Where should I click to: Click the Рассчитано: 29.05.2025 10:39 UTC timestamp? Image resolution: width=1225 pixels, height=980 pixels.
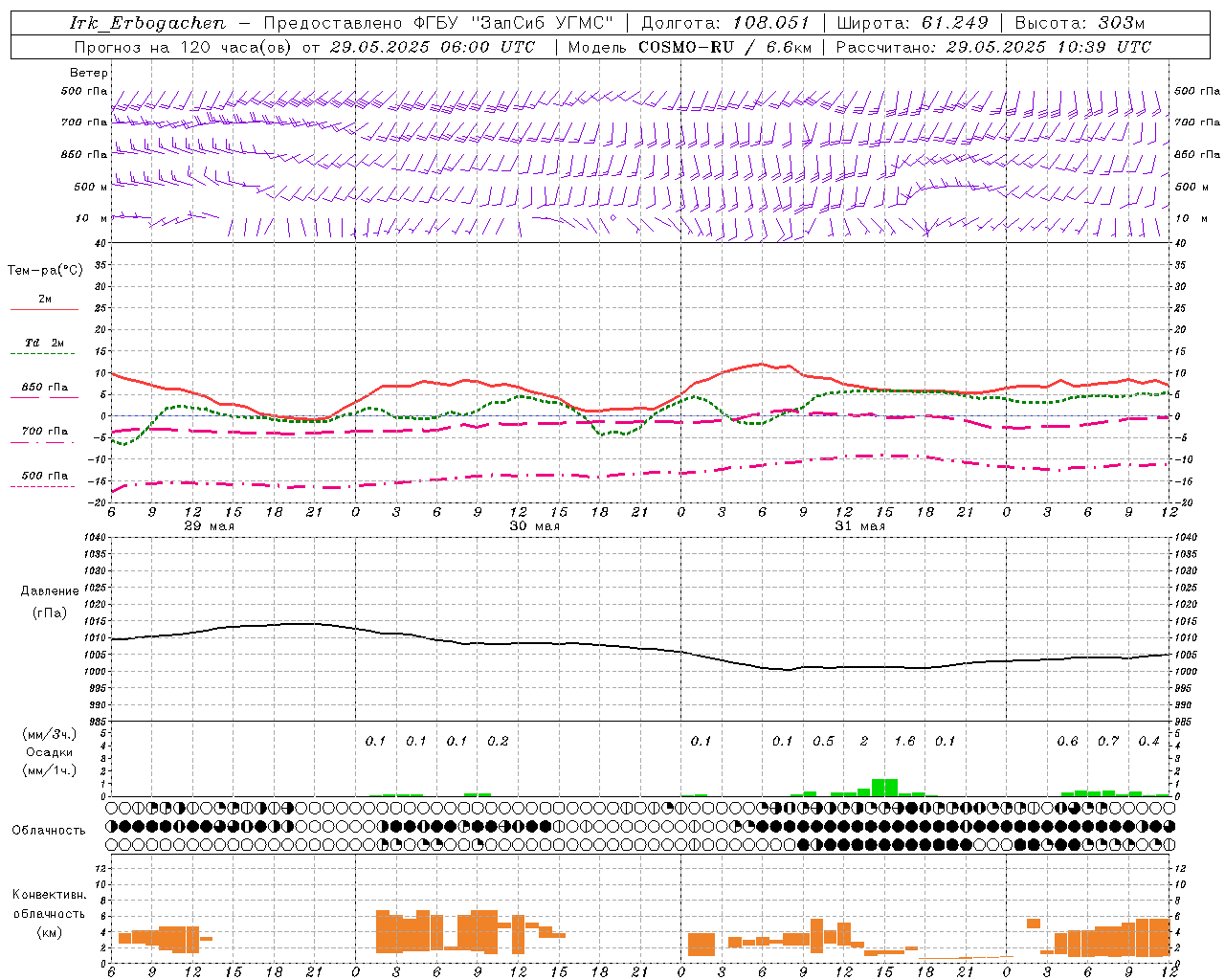(993, 47)
